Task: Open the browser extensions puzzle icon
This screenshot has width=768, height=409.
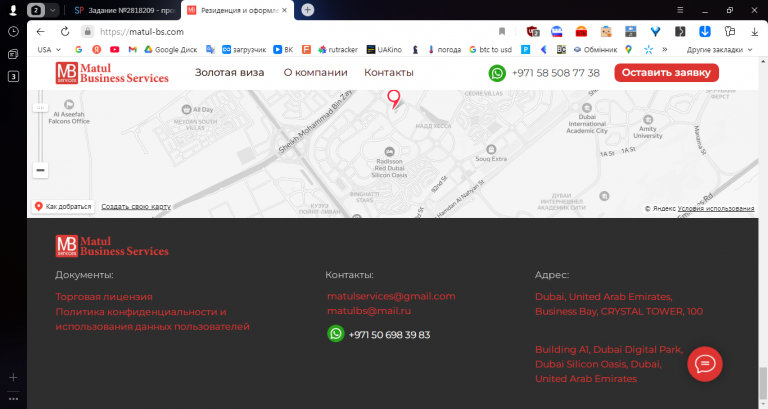Action: tap(730, 32)
